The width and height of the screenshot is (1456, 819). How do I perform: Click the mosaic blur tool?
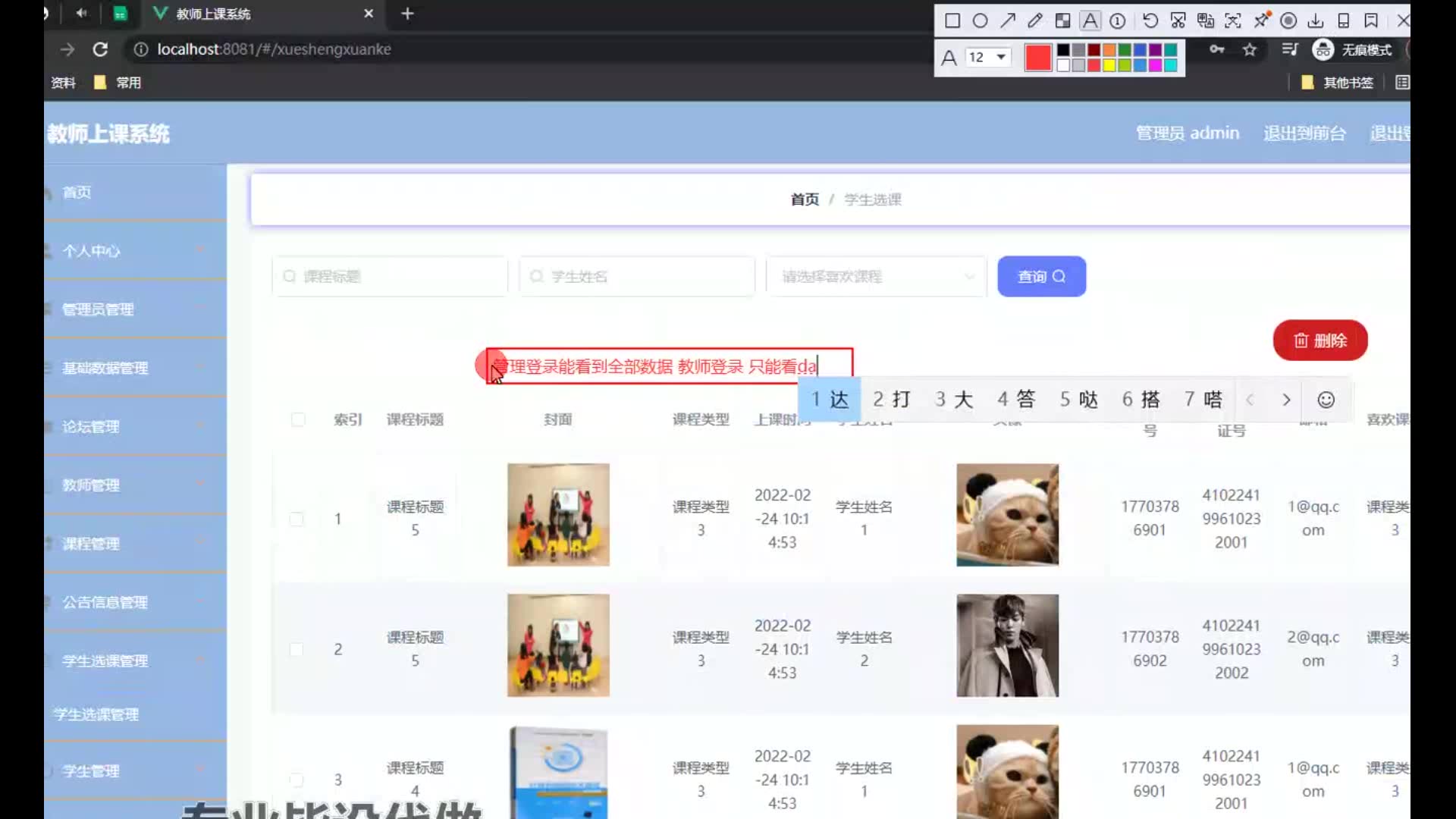pyautogui.click(x=1062, y=20)
